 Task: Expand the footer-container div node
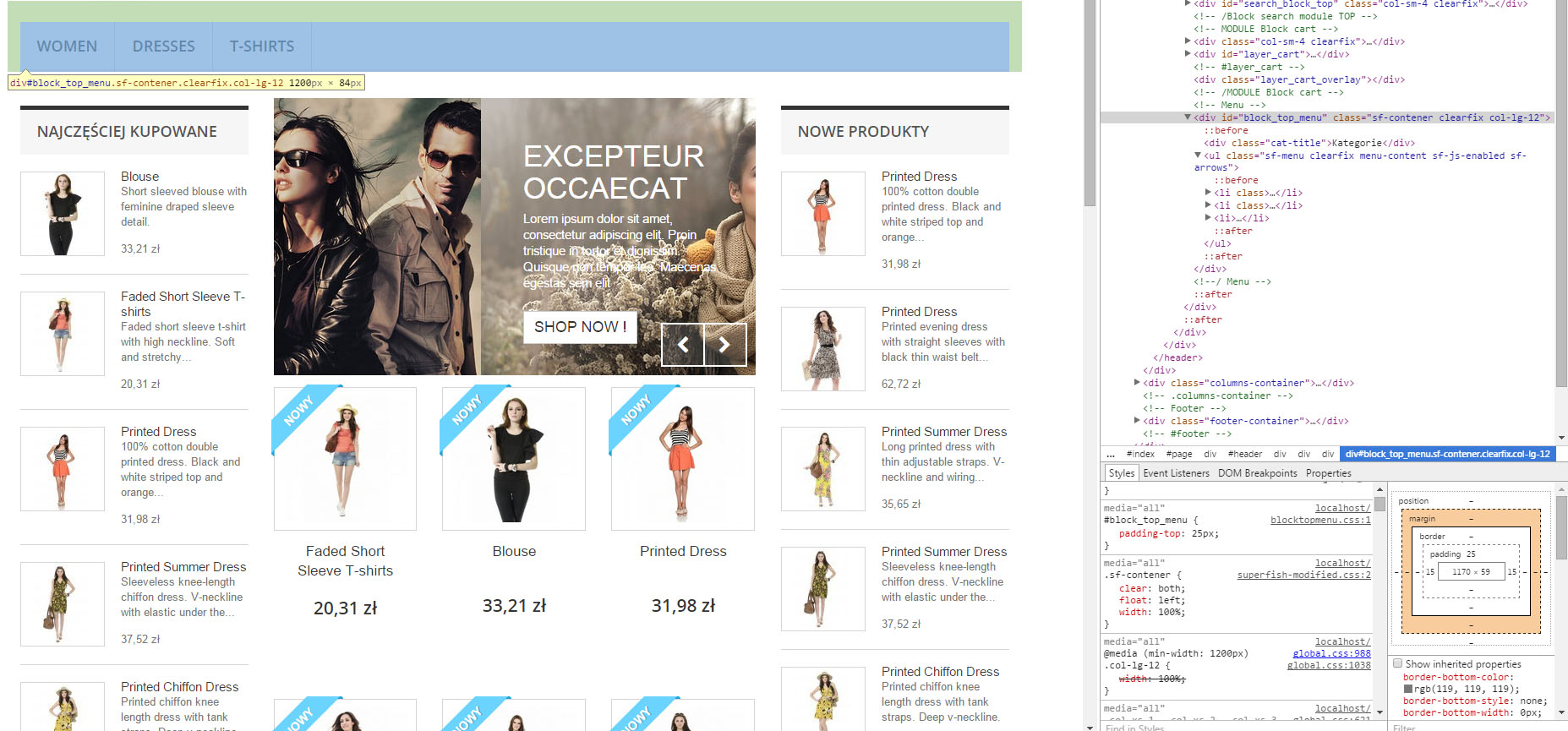pos(1137,420)
